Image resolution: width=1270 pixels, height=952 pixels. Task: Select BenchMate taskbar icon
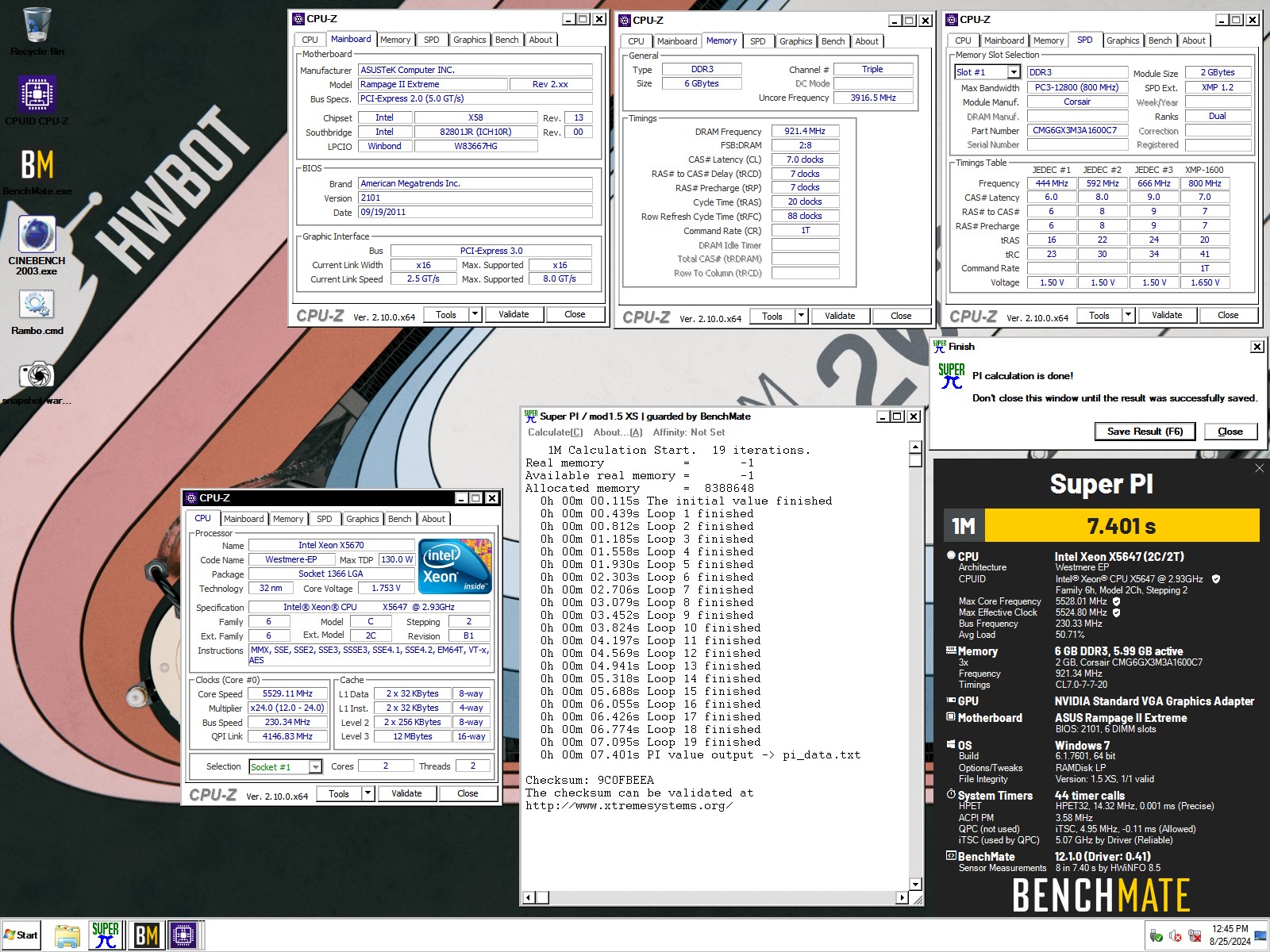coord(145,935)
